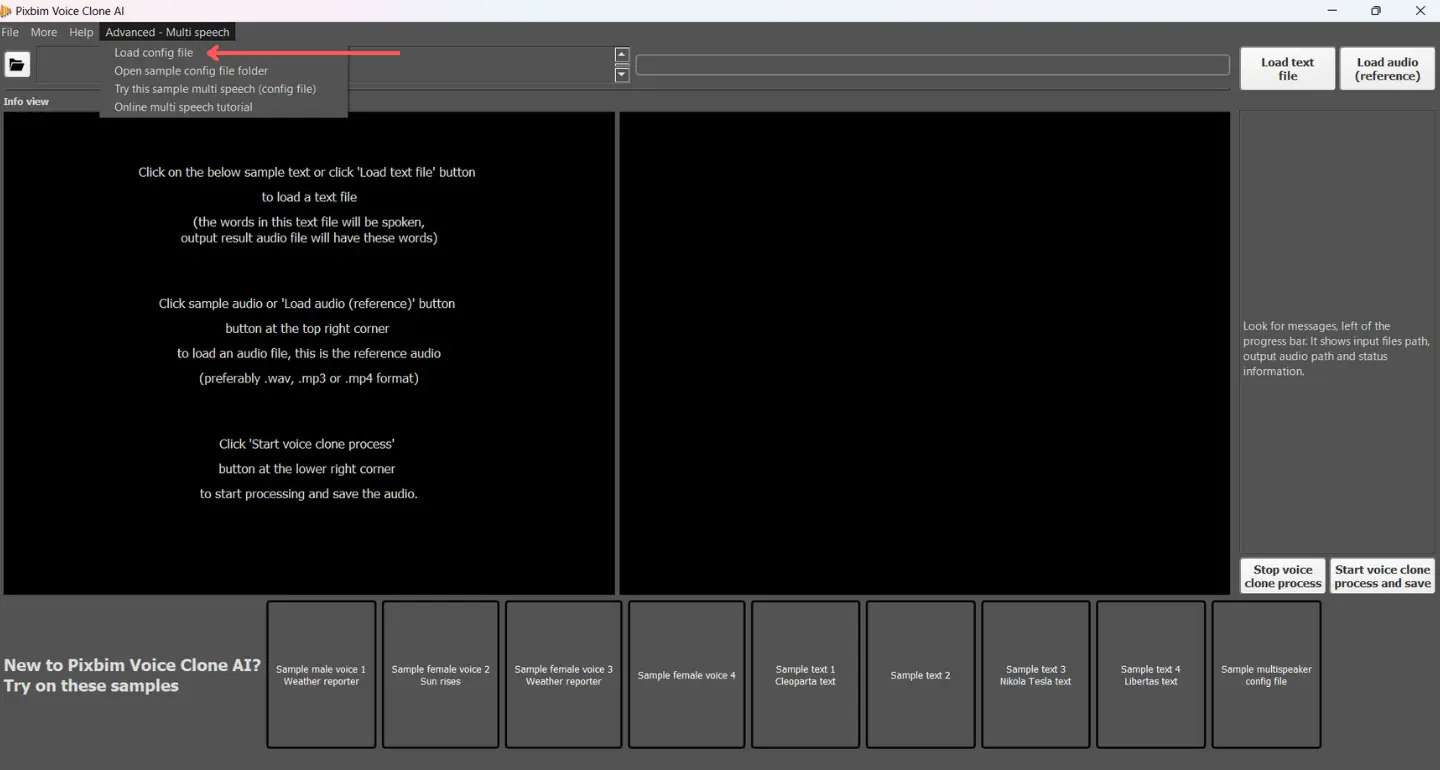Image resolution: width=1440 pixels, height=770 pixels.
Task: Open the More menu
Action: (x=44, y=32)
